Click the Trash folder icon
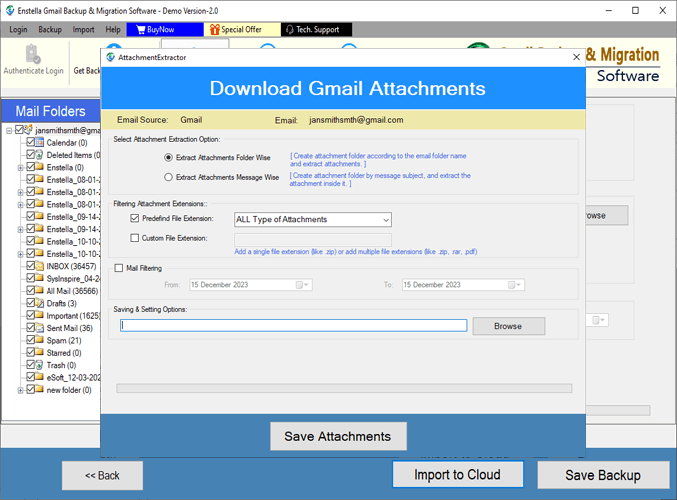 pyautogui.click(x=40, y=365)
